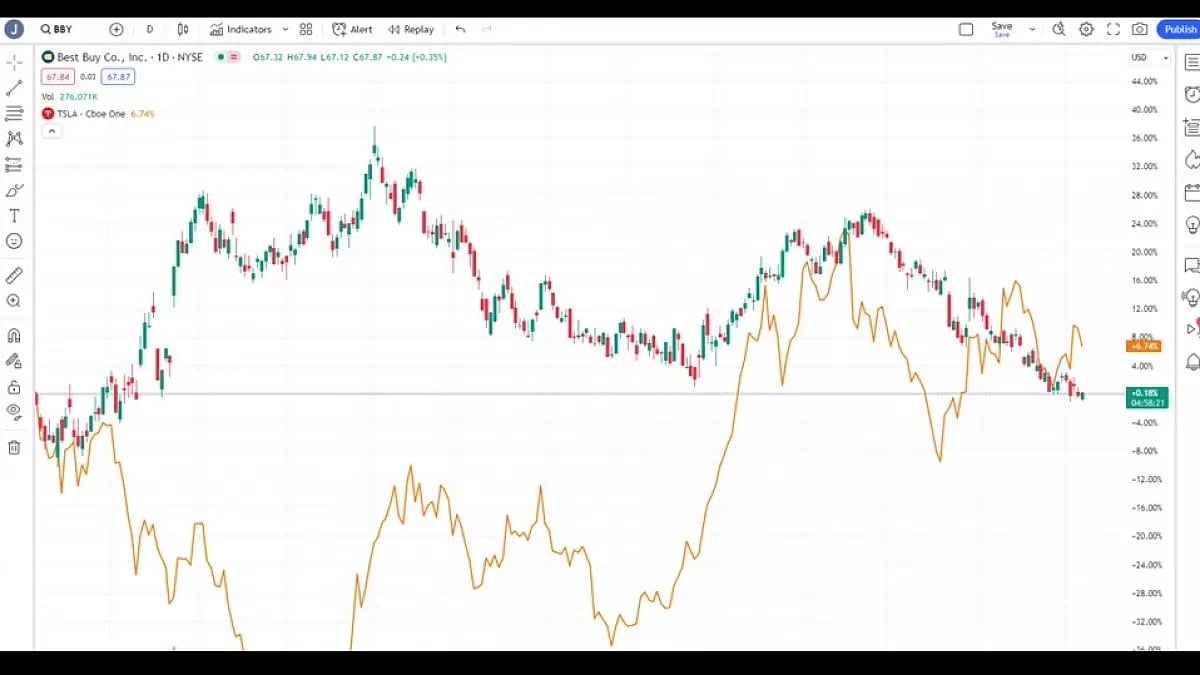Click the BBY symbol search field

(x=57, y=29)
